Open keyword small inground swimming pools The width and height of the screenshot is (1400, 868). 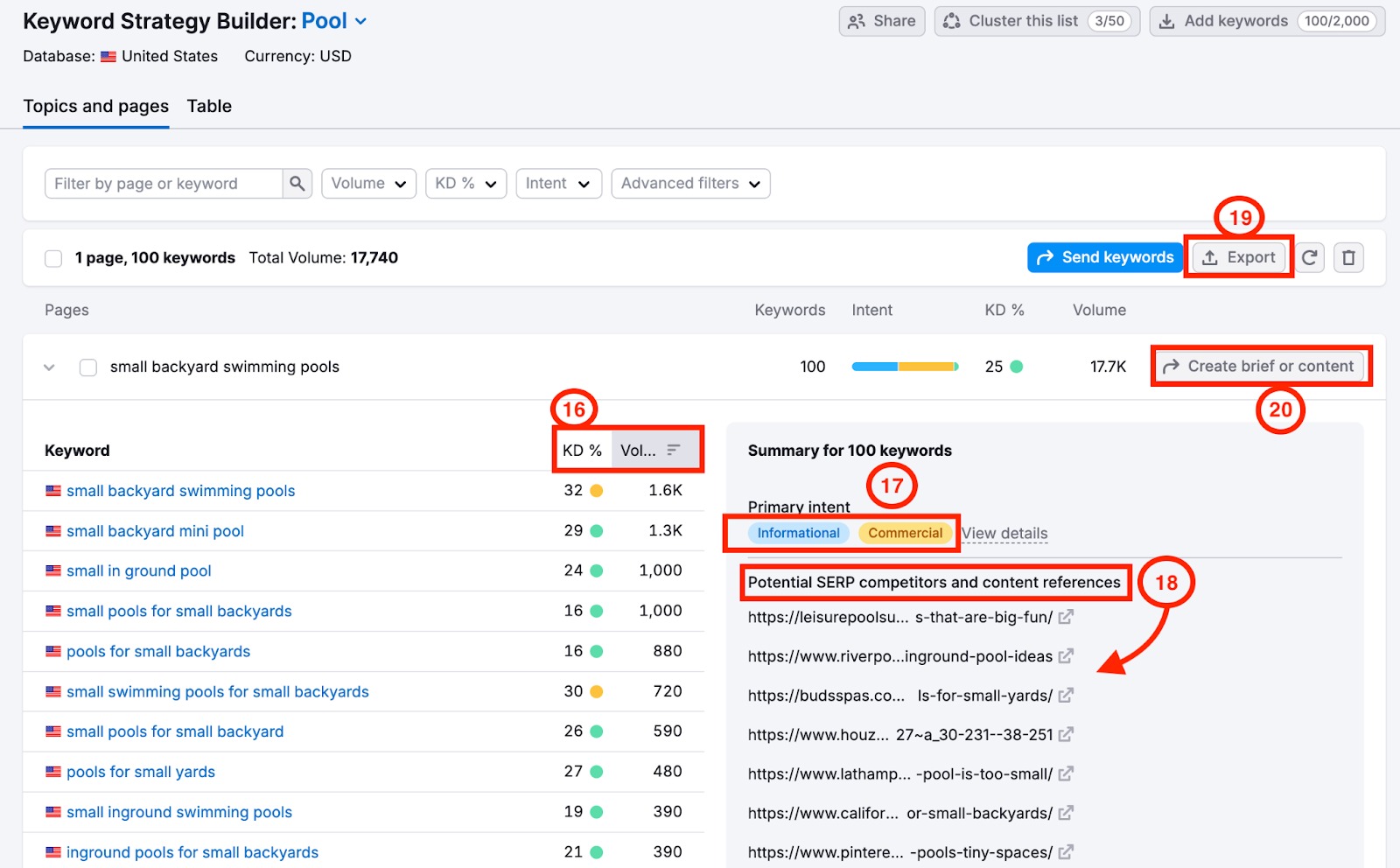tap(179, 813)
